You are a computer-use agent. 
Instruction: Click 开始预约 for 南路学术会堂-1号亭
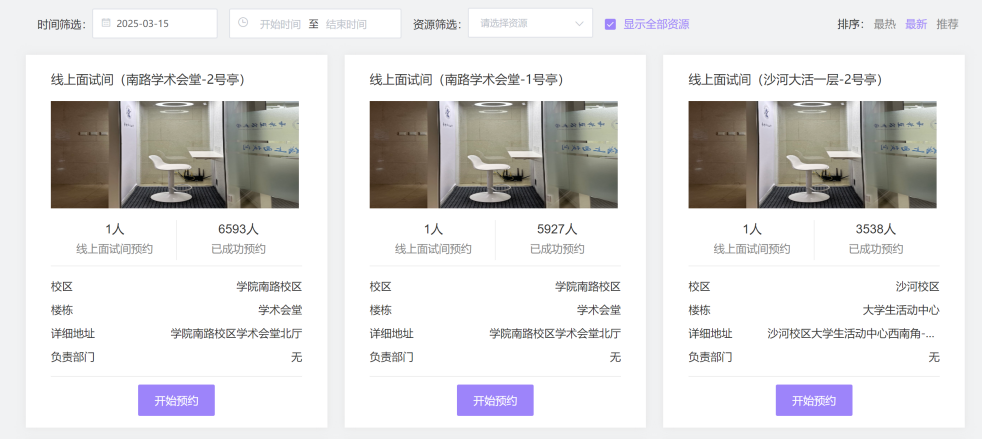(495, 400)
